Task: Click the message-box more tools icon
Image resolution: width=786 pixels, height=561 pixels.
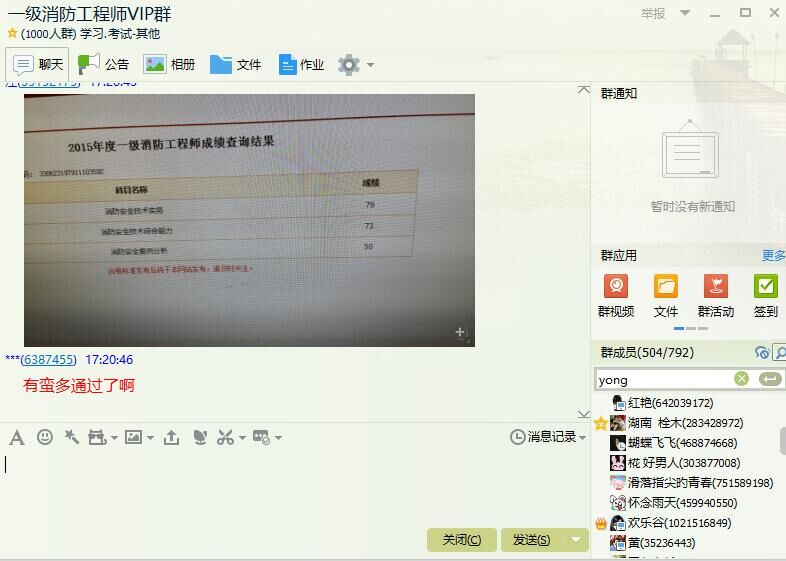Action: [x=261, y=437]
